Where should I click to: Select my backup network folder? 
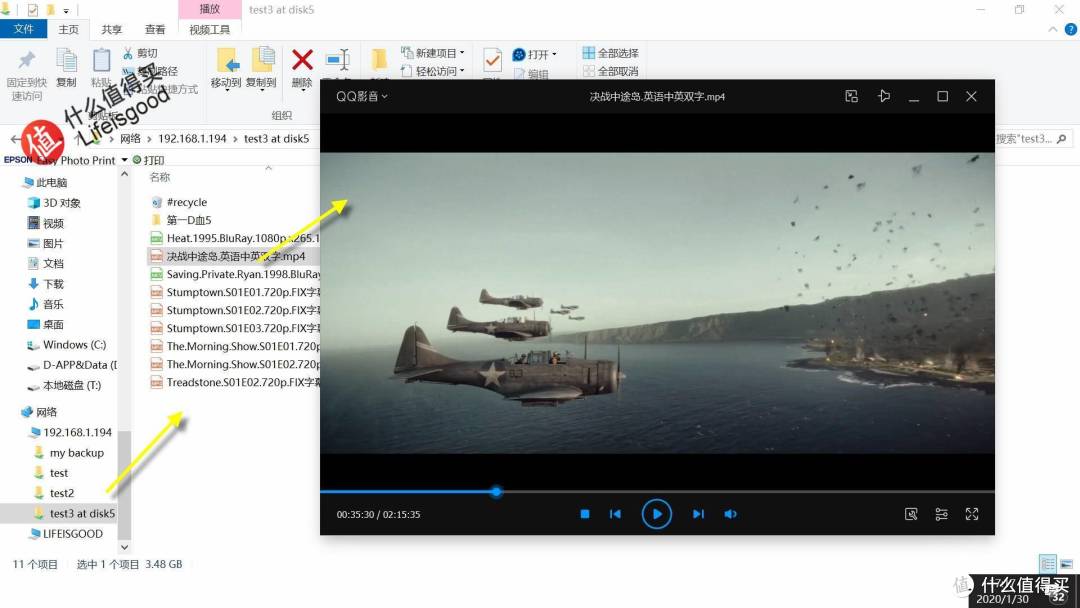click(69, 452)
